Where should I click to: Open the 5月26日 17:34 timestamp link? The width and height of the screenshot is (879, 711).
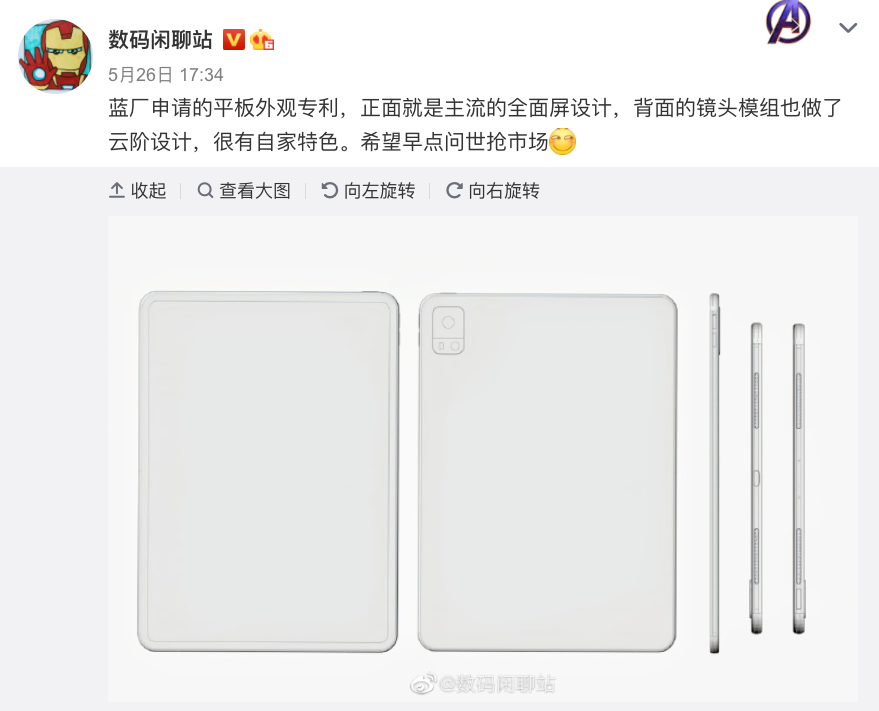(166, 75)
